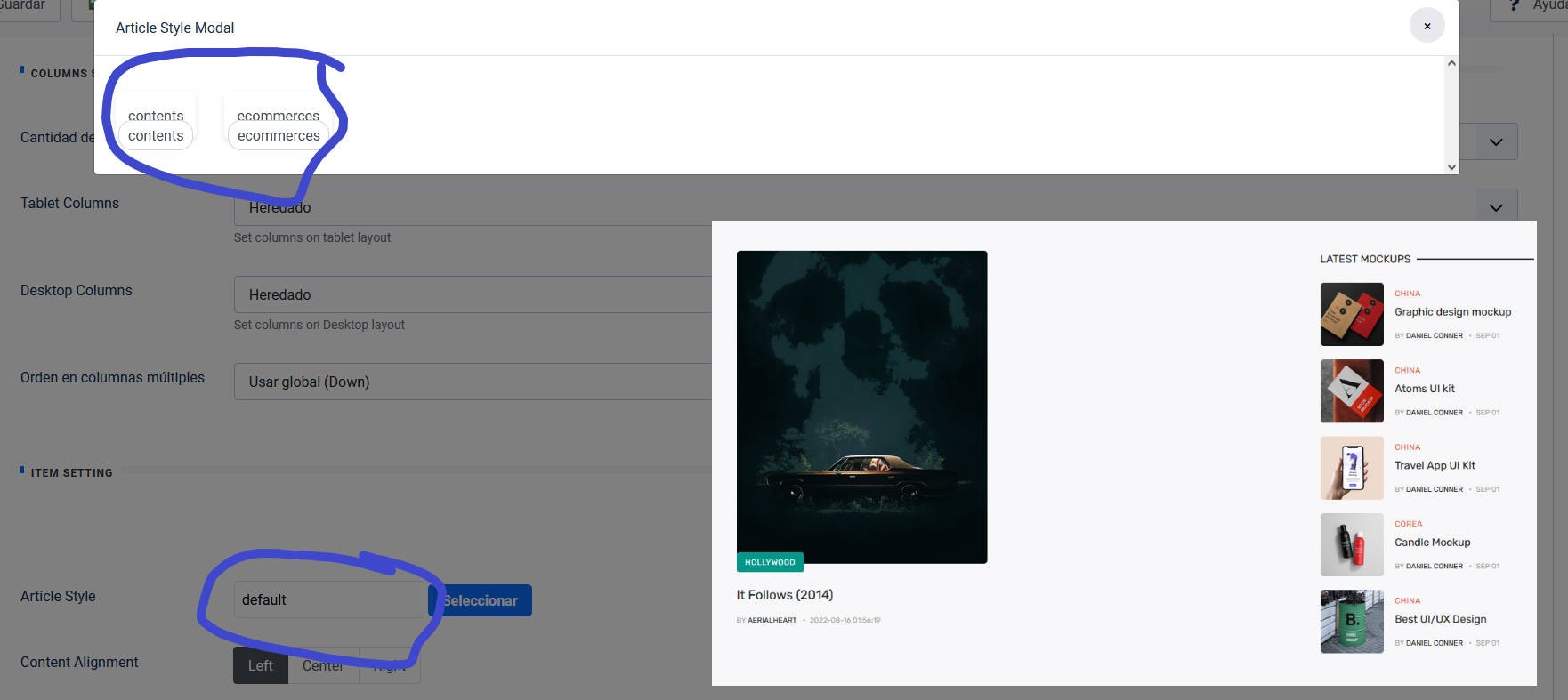
Task: Open the Travel App UI Kit thumbnail
Action: point(1352,468)
